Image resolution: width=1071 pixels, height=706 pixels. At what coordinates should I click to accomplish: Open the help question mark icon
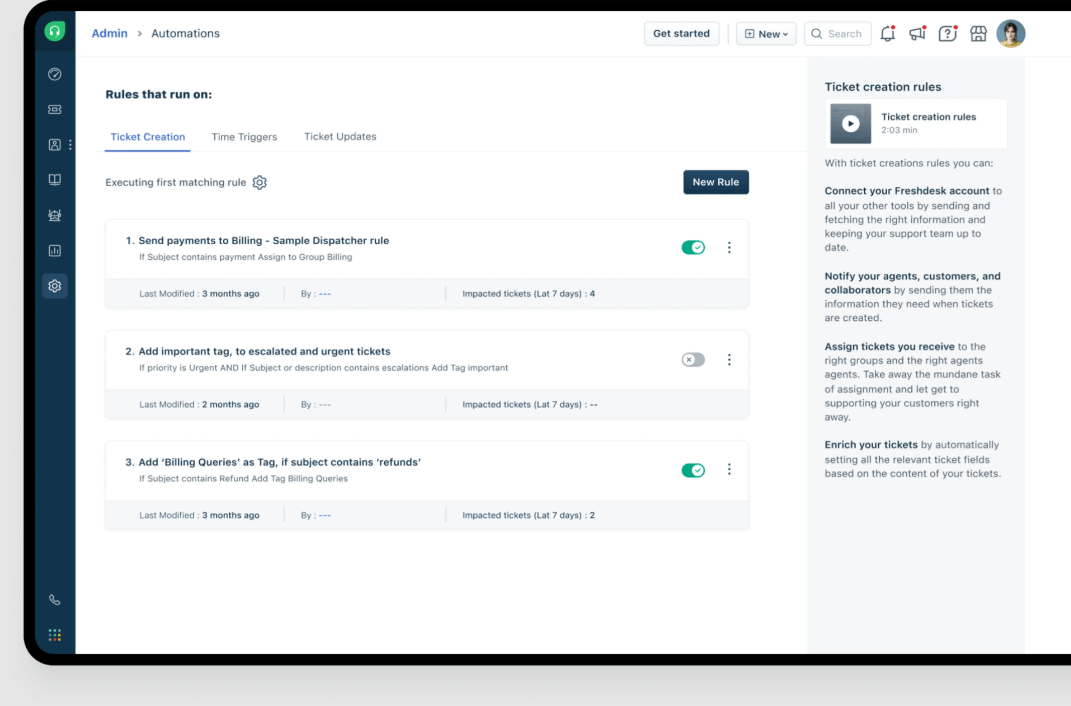[x=947, y=33]
